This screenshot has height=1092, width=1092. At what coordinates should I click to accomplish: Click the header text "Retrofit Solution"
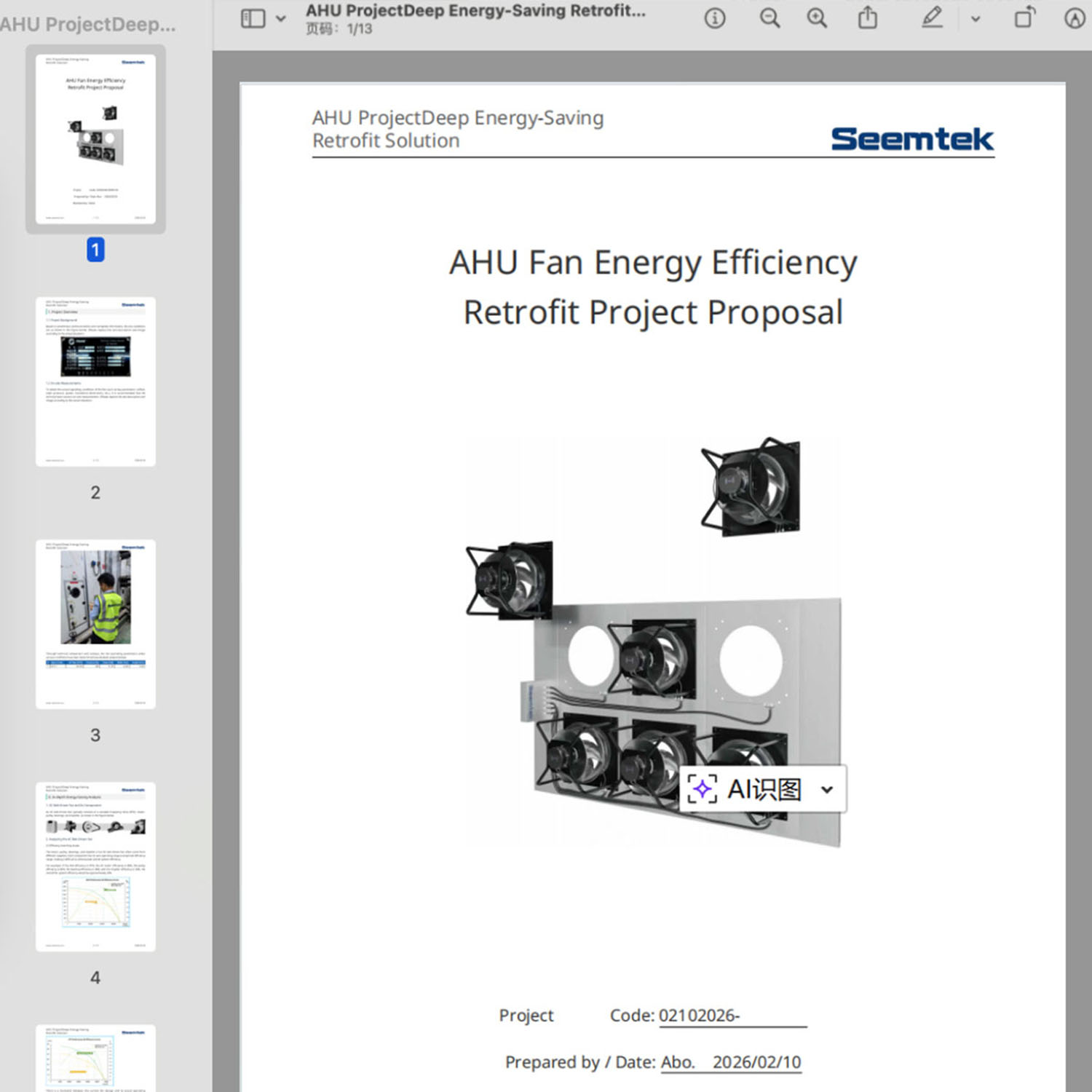[x=386, y=141]
